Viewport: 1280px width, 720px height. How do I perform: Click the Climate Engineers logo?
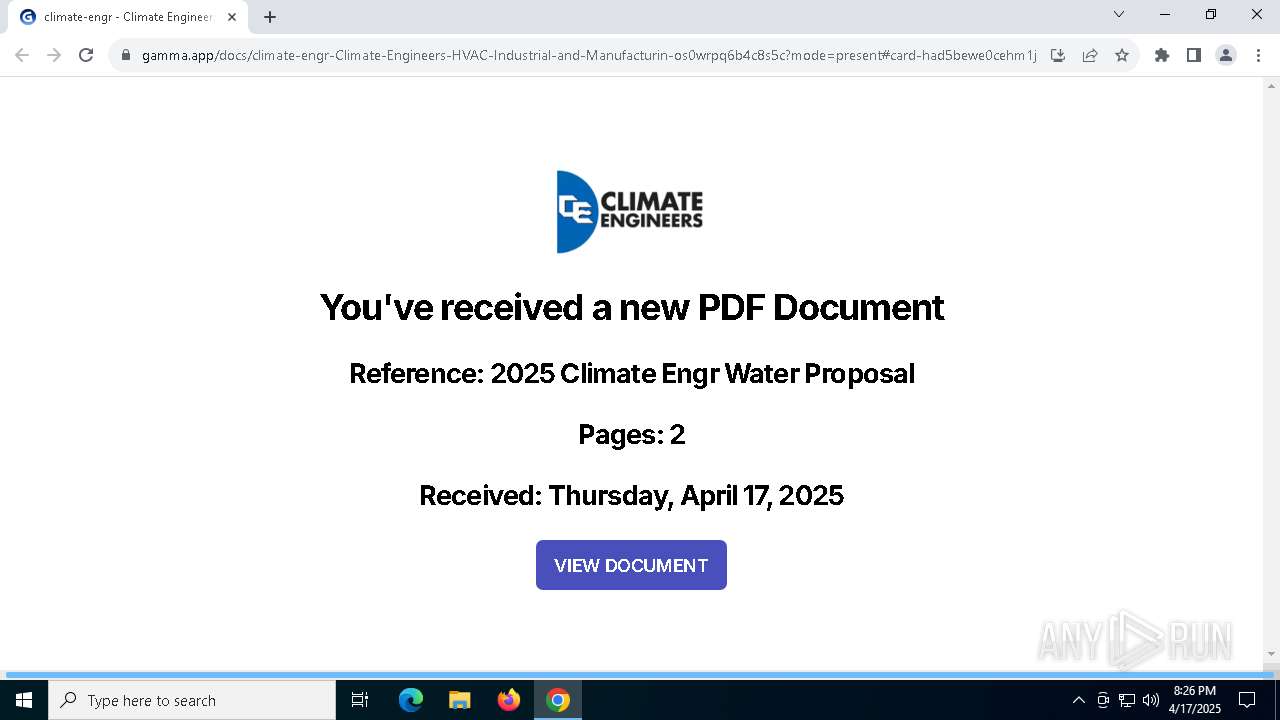coord(630,211)
